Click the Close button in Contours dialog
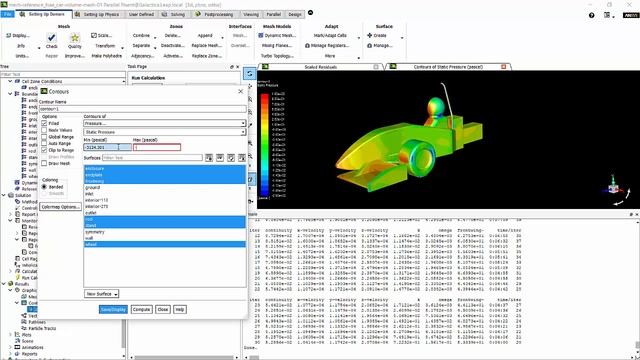640x360 pixels. [x=163, y=309]
